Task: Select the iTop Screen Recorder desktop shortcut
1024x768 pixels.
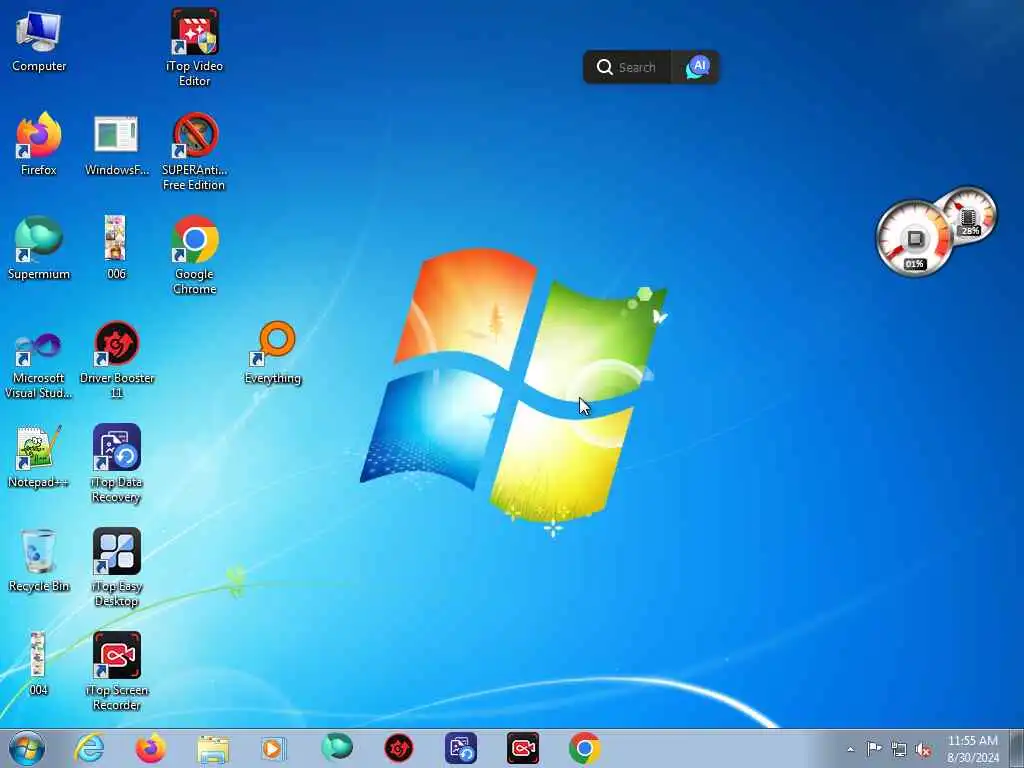Action: (117, 671)
